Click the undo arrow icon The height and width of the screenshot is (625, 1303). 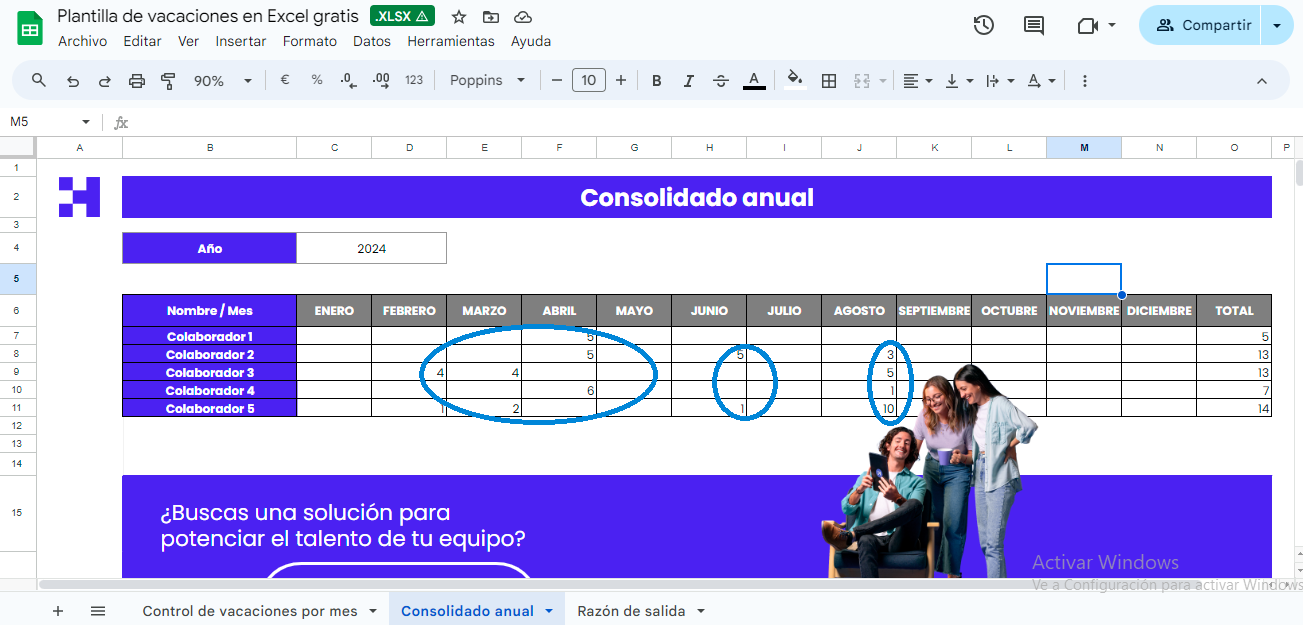point(72,81)
